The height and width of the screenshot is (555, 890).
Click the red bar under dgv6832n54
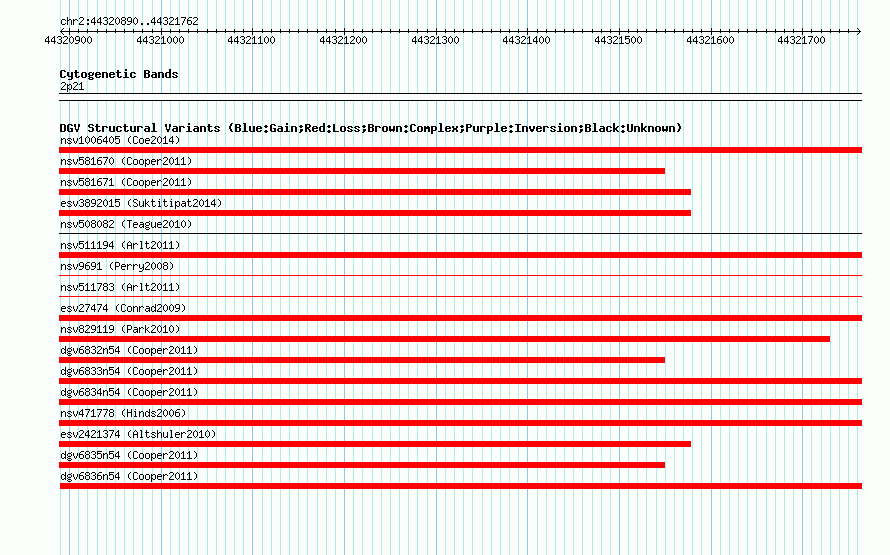click(x=362, y=360)
